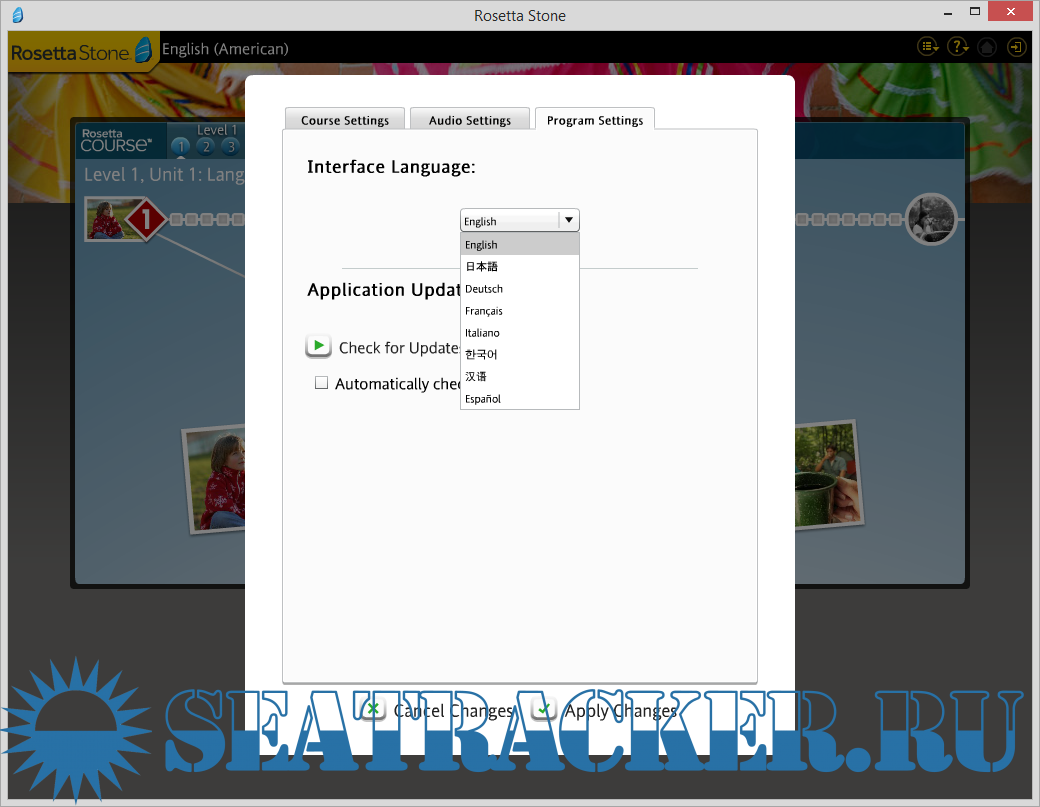
Task: Click the Program Settings tab
Action: click(595, 120)
